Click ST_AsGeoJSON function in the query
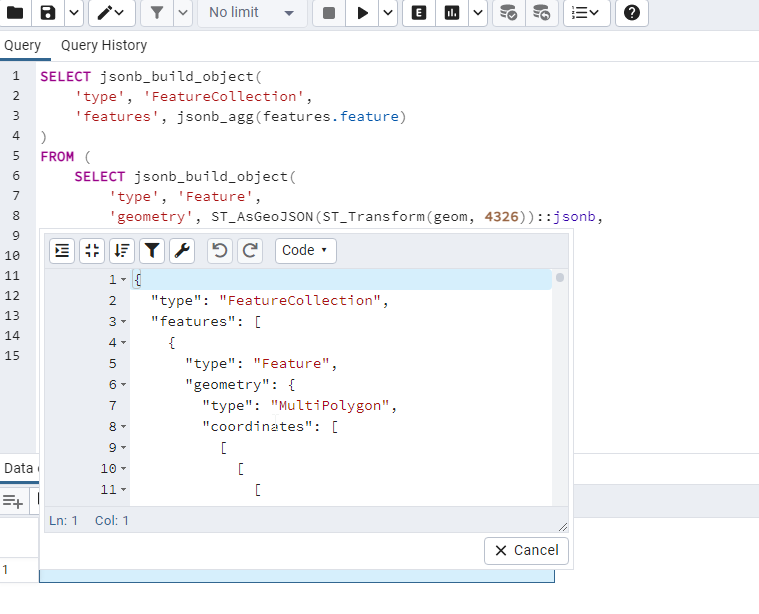The image size is (759, 614). click(262, 216)
